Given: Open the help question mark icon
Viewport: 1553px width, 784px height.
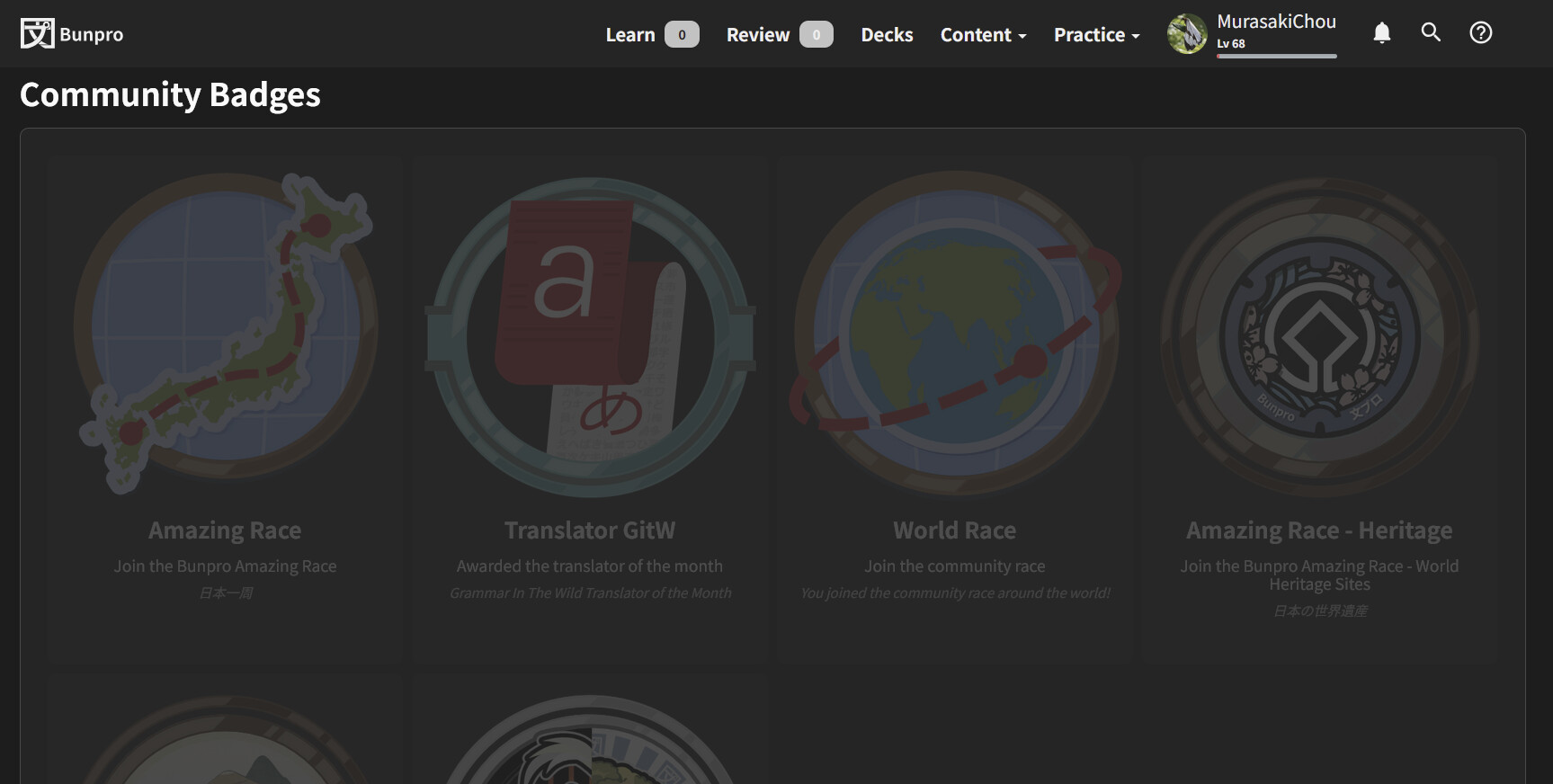Looking at the screenshot, I should tap(1481, 32).
